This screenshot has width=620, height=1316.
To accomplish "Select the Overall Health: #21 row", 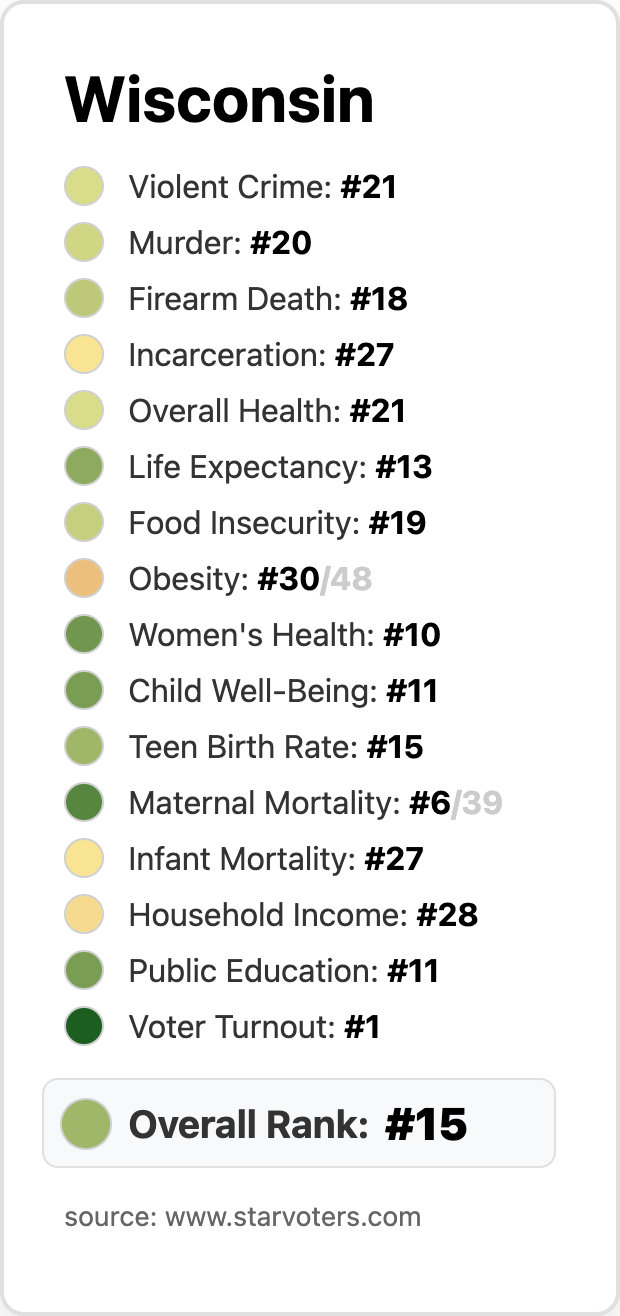I will click(267, 411).
